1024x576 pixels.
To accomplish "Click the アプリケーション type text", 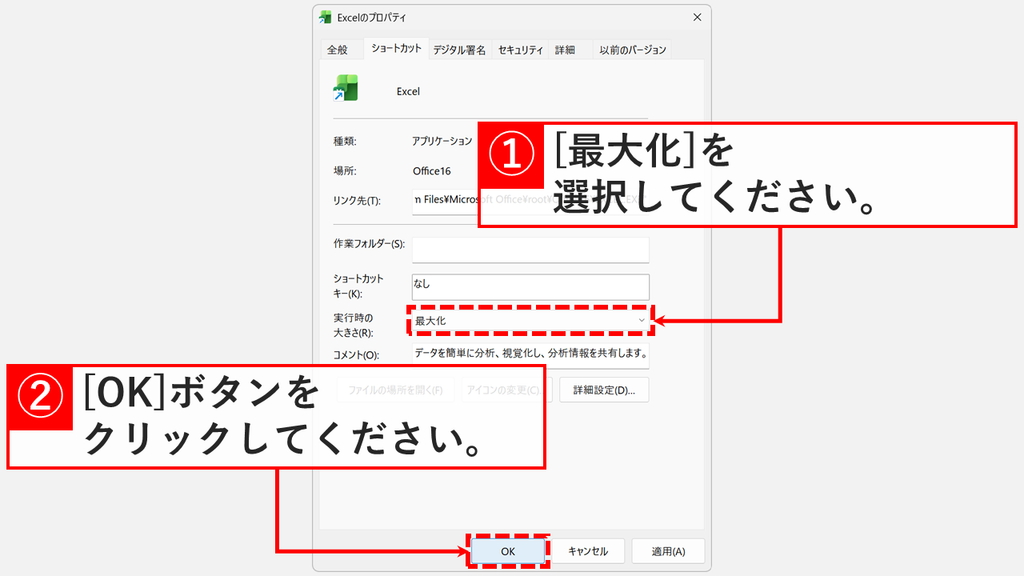I will (442, 141).
